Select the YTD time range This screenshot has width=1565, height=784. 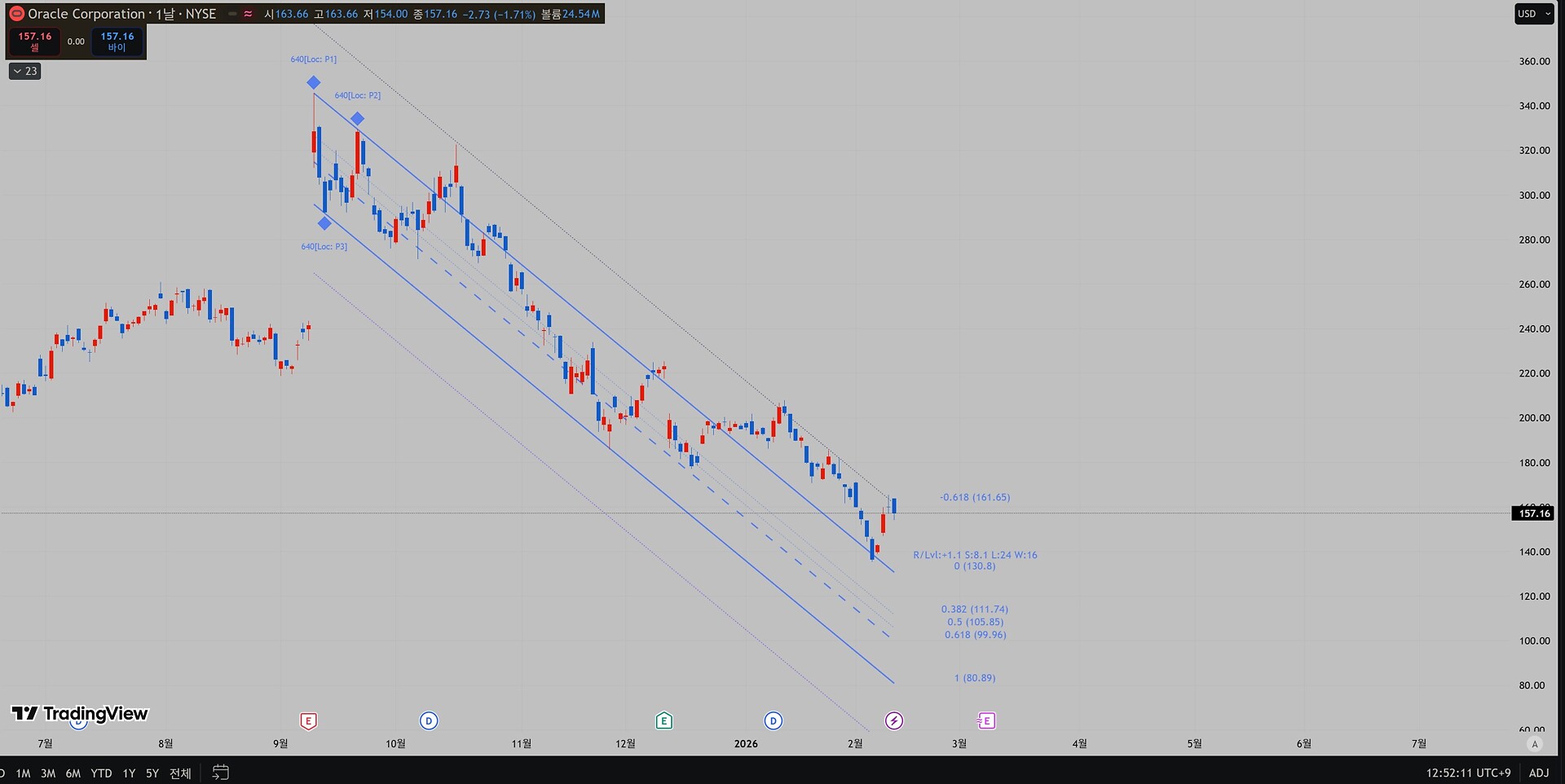pos(101,773)
